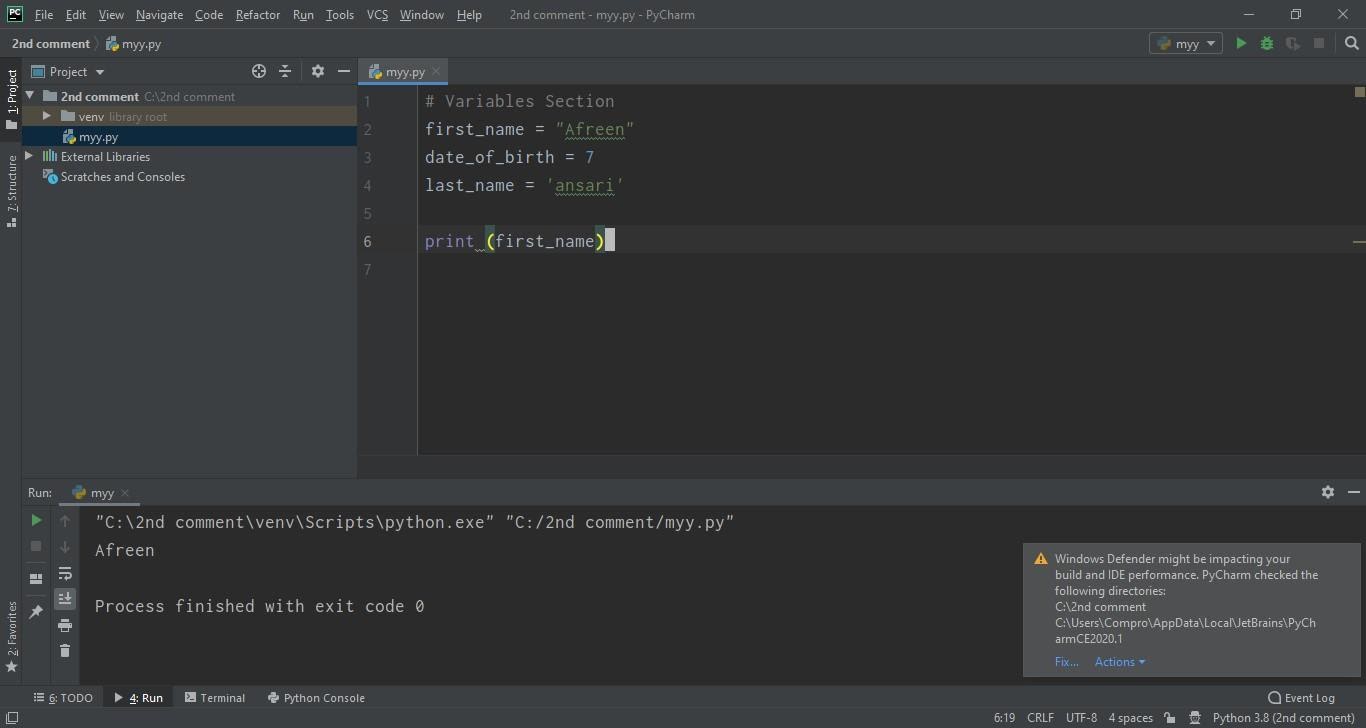1366x728 pixels.
Task: Click '2nd comment' breadcrumb in navigation bar
Action: point(50,44)
